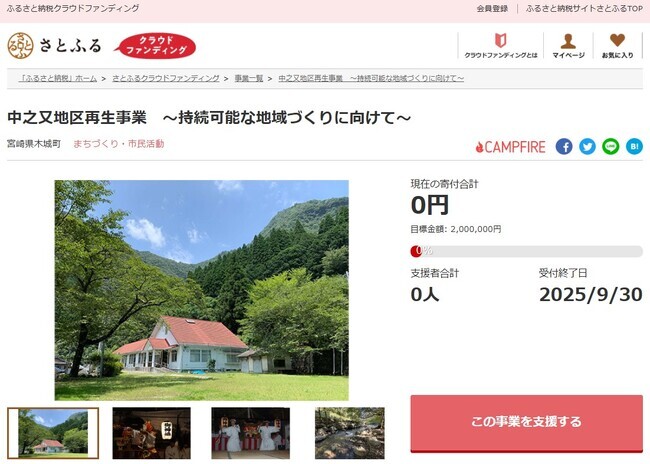
Task: Select the lantern festival thumbnail
Action: click(152, 433)
